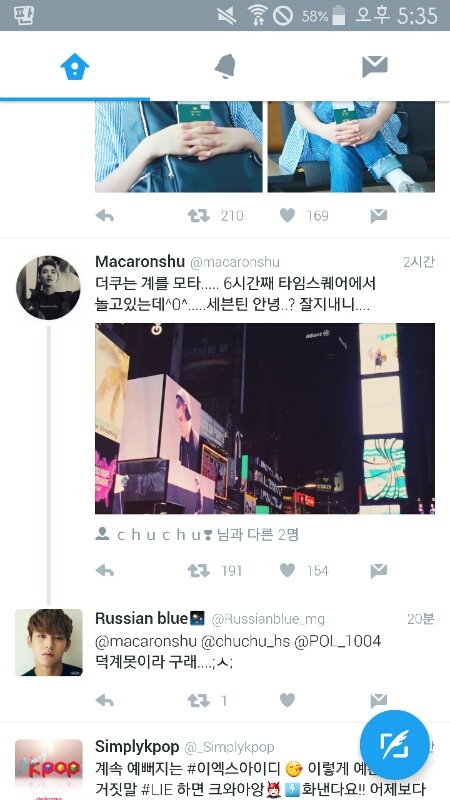
Task: Open the Notifications bell tab
Action: coord(225,66)
